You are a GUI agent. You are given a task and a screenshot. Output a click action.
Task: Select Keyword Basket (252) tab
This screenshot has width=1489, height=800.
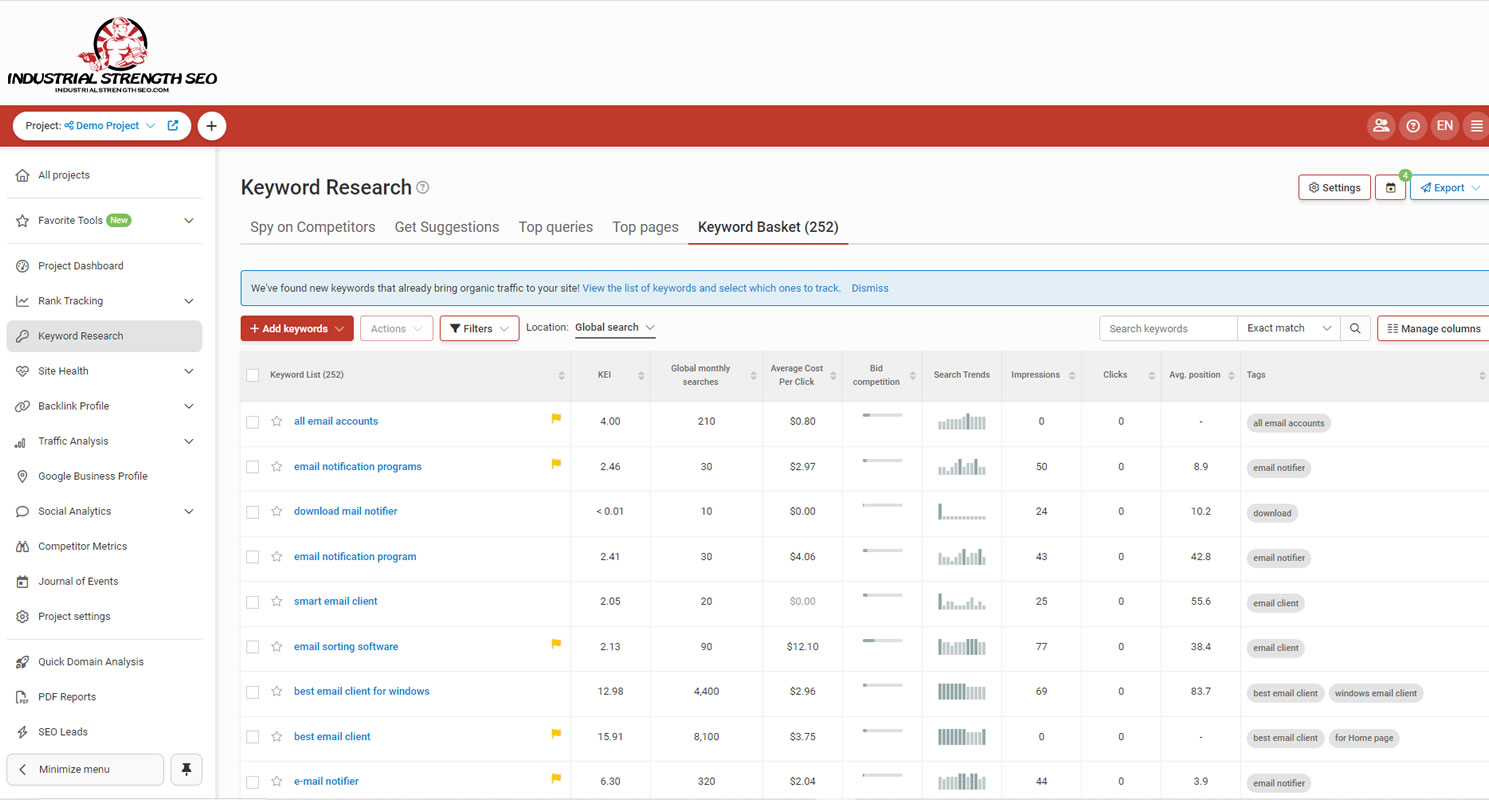point(768,227)
